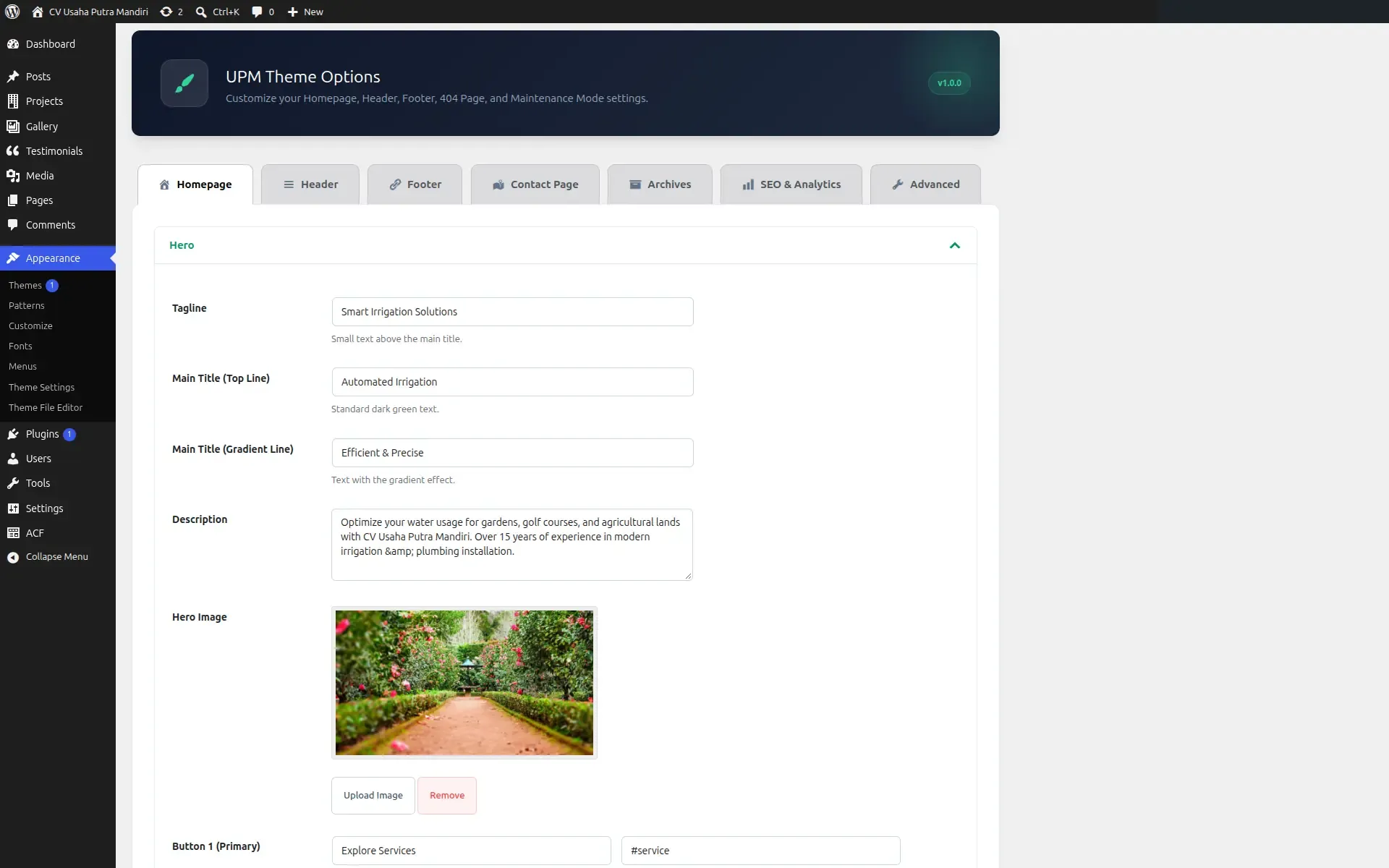Open the comments bubble in admin bar
Screen dimensions: 1389x868
257,12
